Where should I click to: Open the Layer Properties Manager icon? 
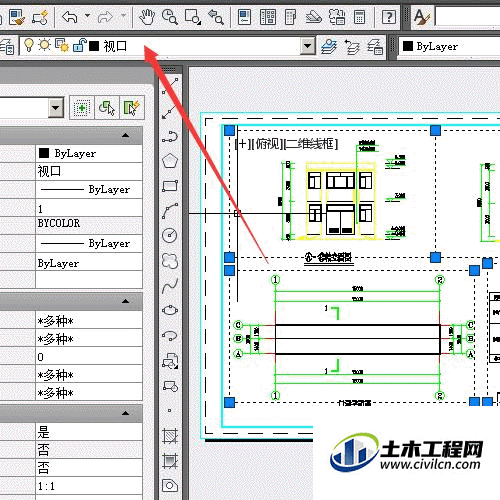(7, 46)
